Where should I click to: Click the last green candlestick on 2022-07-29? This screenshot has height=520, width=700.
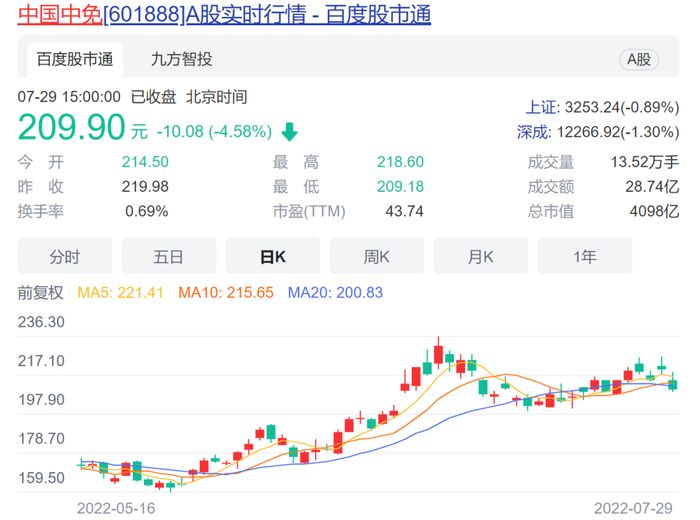click(673, 384)
